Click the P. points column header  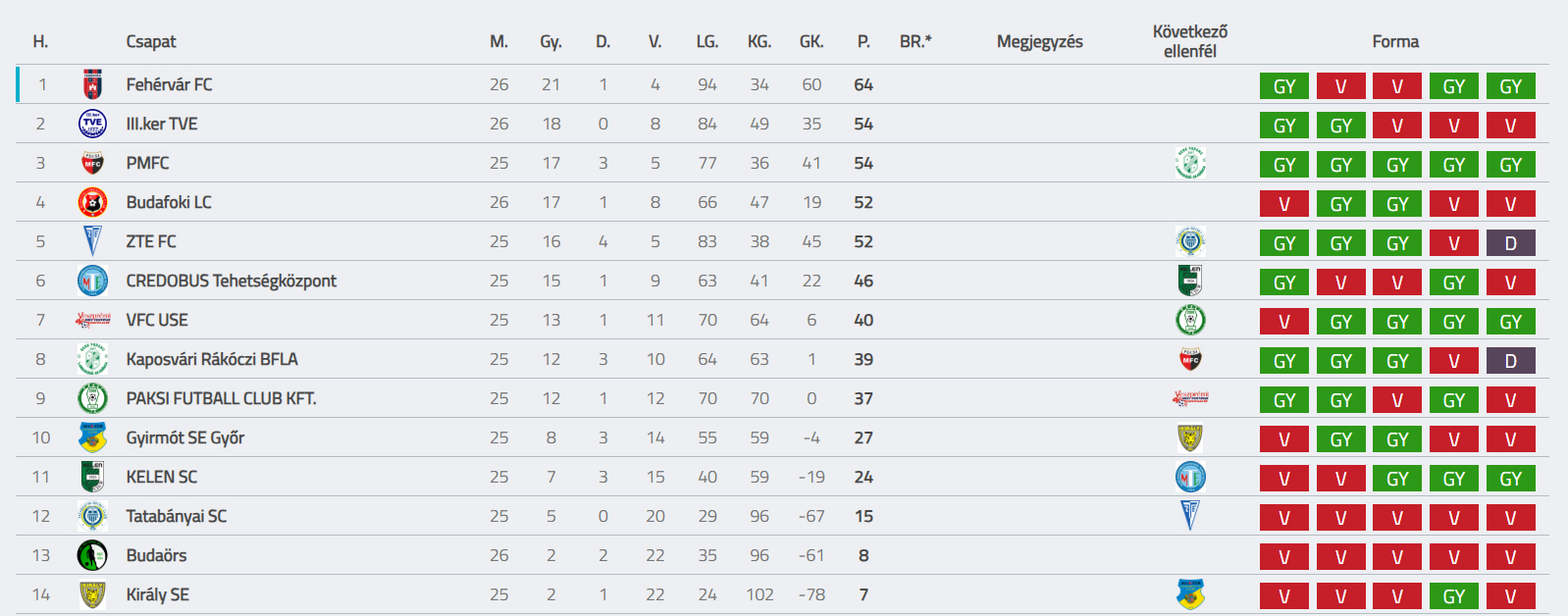pyautogui.click(x=863, y=41)
